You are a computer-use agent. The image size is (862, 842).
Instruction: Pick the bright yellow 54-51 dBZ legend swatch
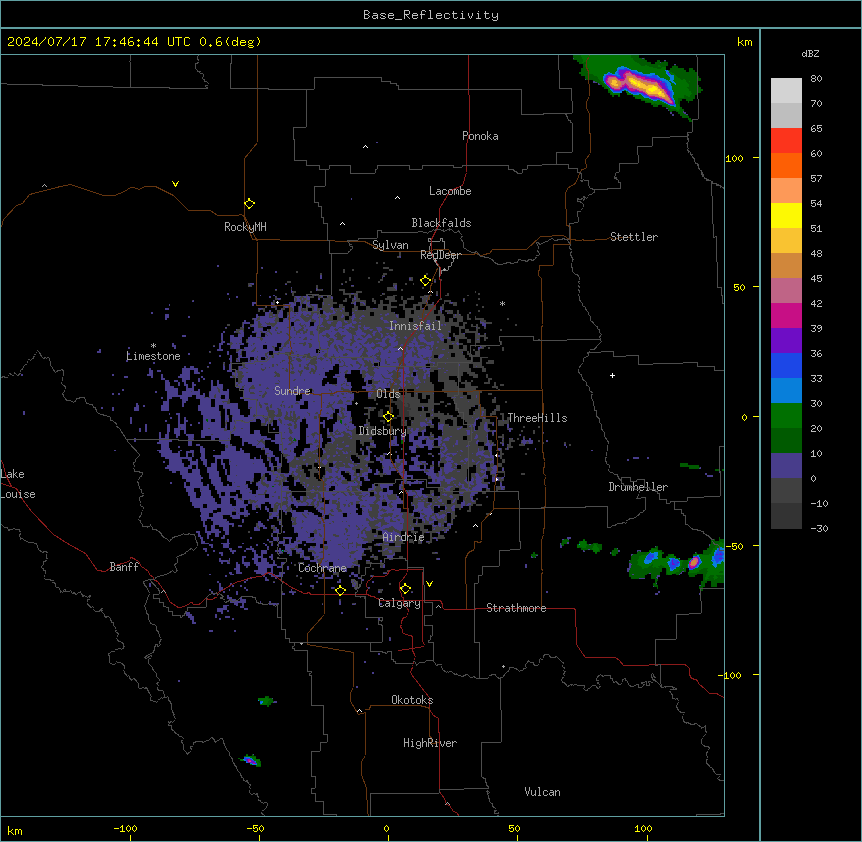786,215
